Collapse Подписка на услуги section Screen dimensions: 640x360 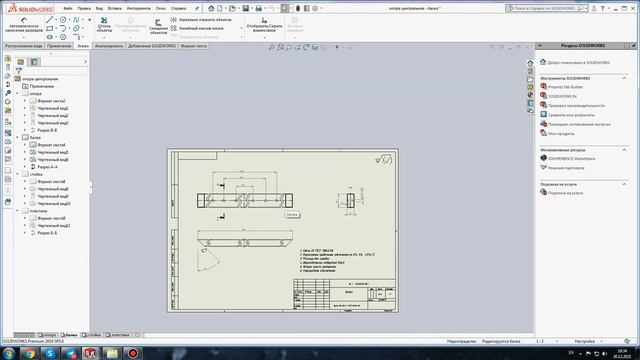624,184
